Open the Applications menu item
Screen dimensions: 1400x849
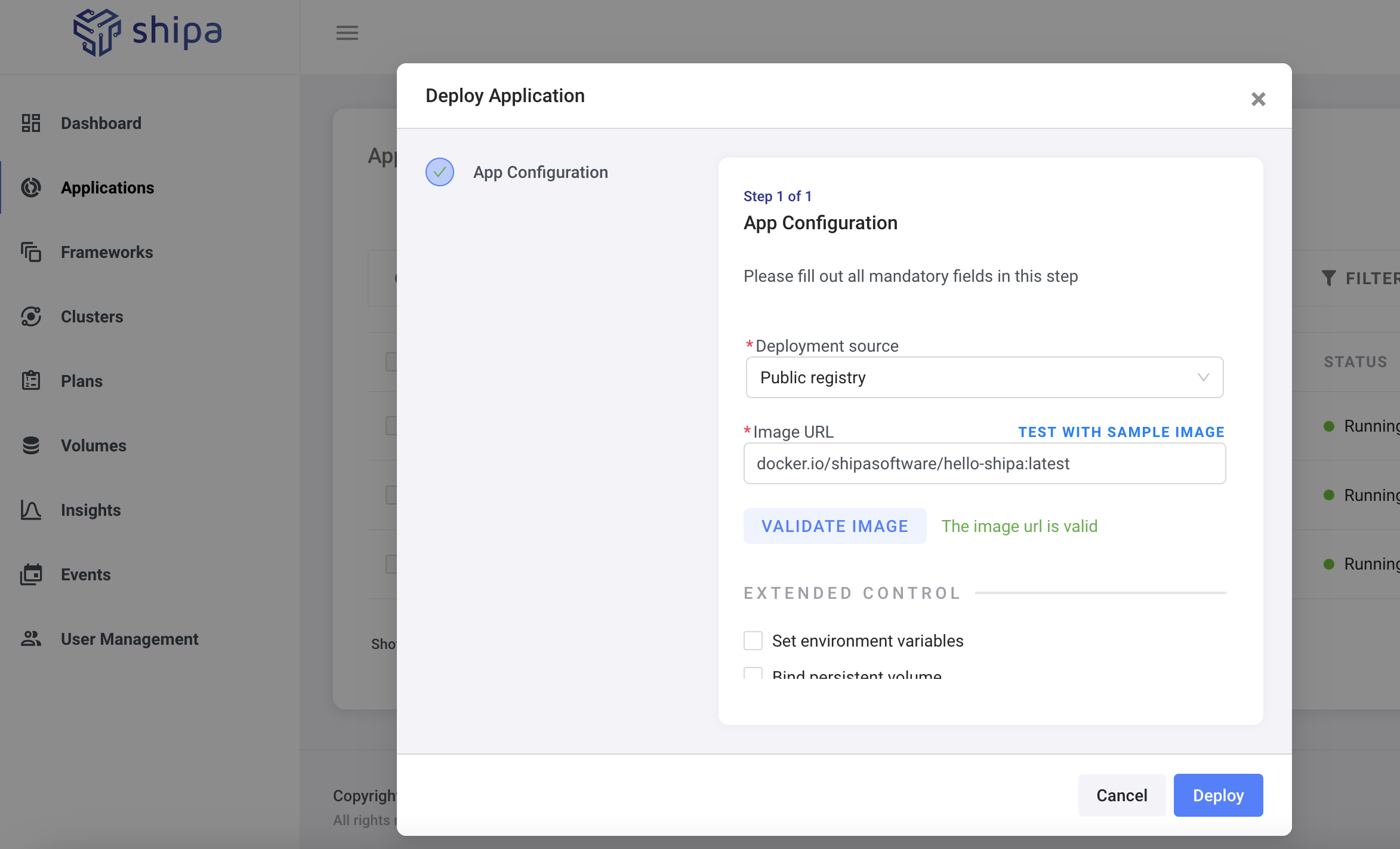coord(107,187)
